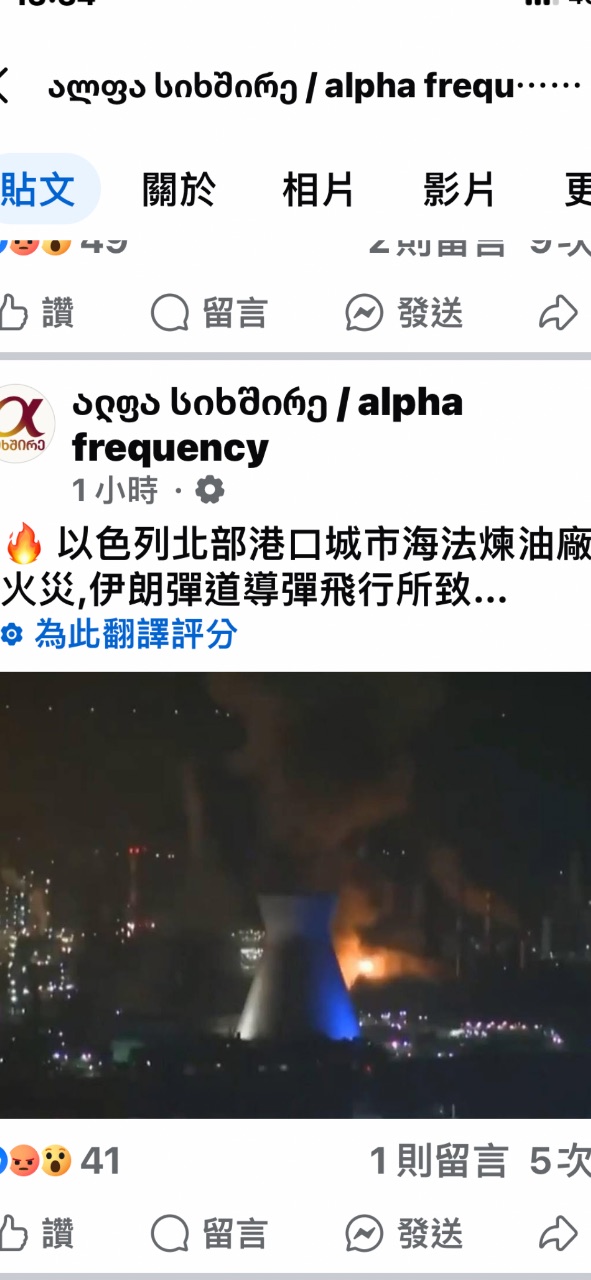
Task: View reactions count 41 on refinery post
Action: (x=60, y=1161)
